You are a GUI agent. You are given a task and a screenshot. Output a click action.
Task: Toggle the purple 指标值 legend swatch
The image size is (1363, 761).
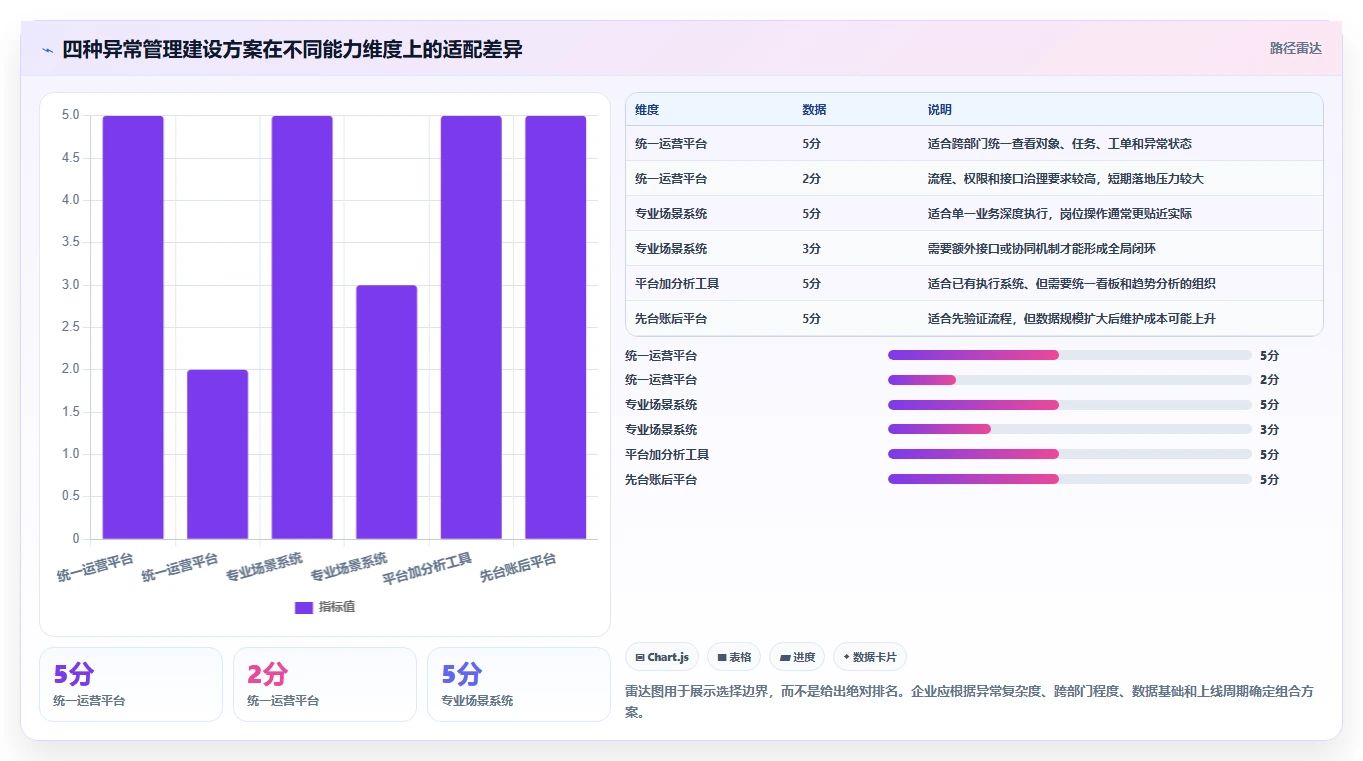tap(304, 607)
